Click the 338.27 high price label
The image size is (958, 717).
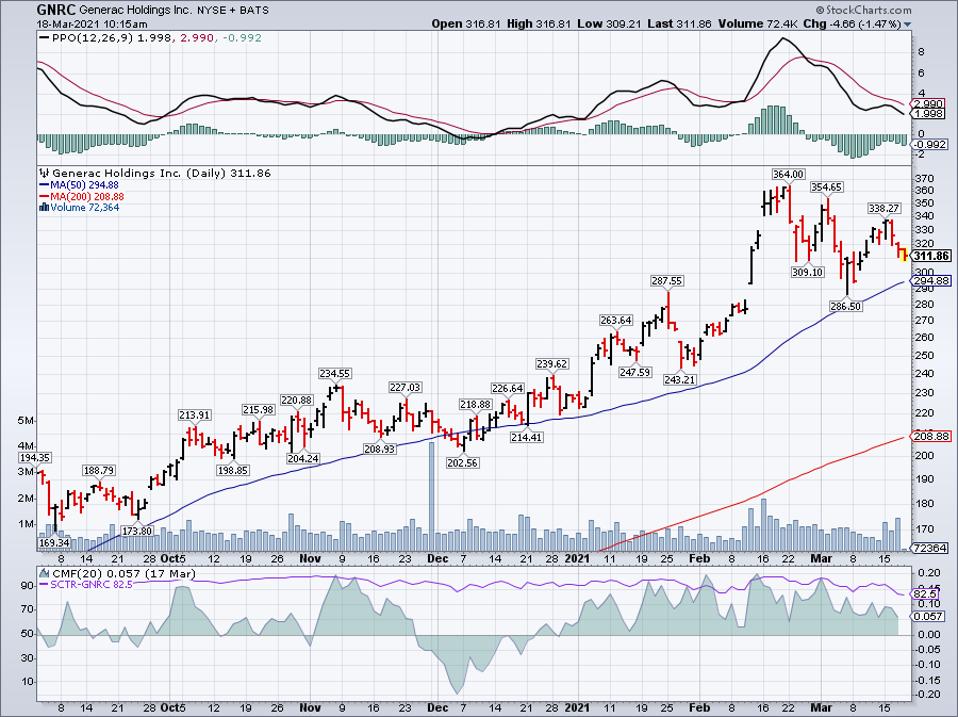coord(885,208)
